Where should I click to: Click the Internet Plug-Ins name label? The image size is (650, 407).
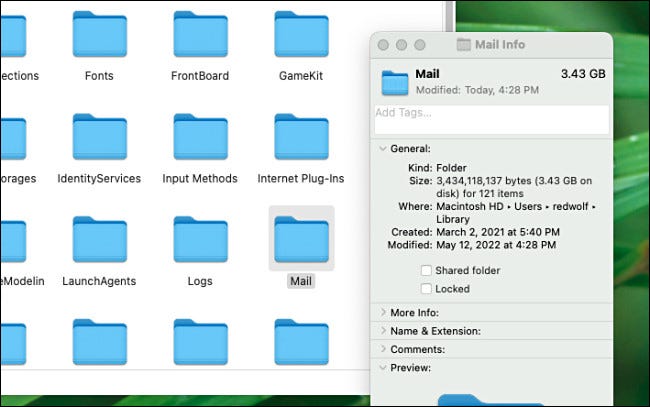[301, 179]
